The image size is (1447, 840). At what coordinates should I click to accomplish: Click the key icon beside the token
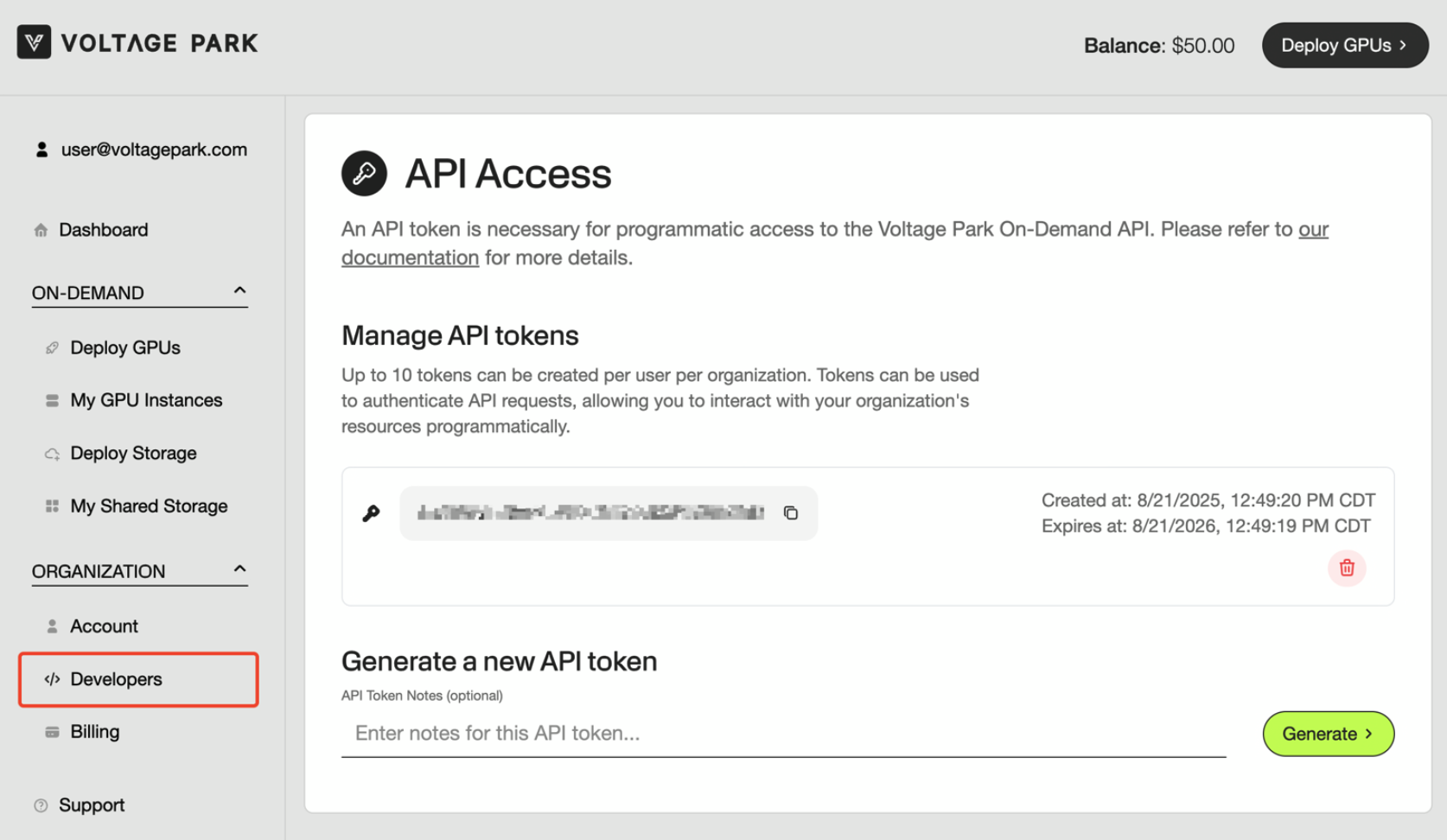pyautogui.click(x=371, y=513)
